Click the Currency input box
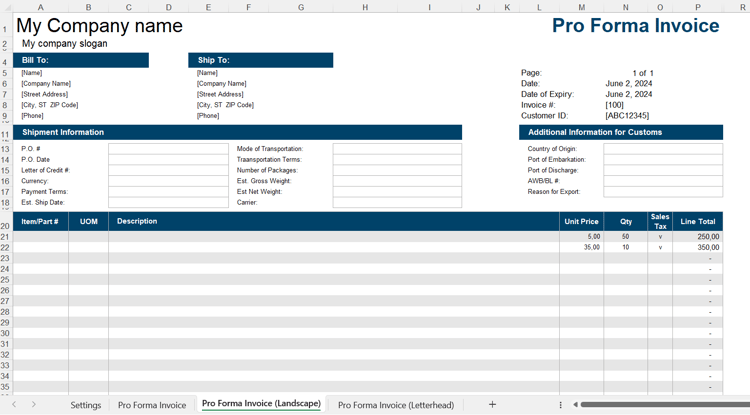750x415 pixels. (168, 181)
